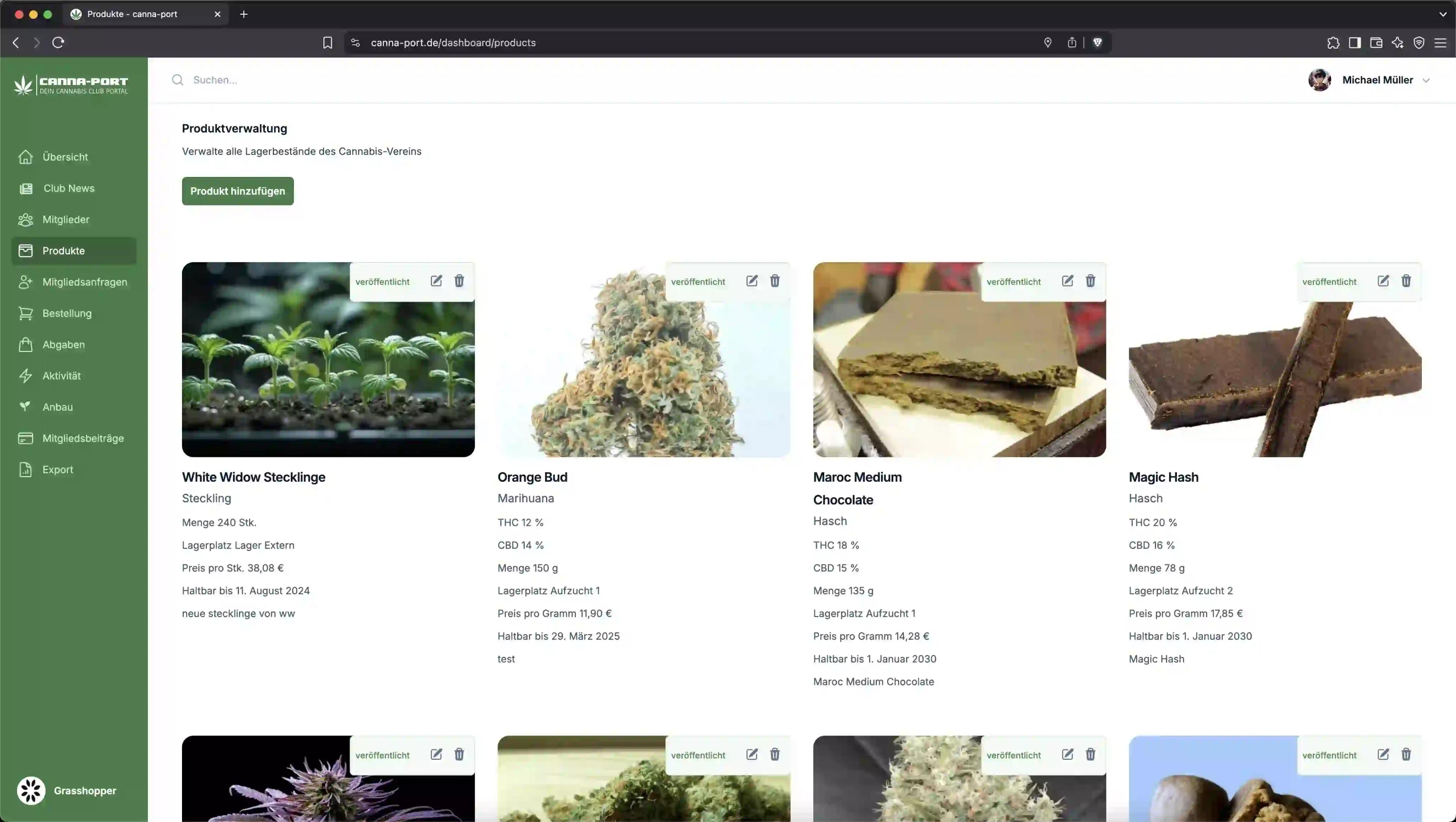
Task: Click the text 'Haltbar bis 11. August 2024'
Action: [246, 590]
